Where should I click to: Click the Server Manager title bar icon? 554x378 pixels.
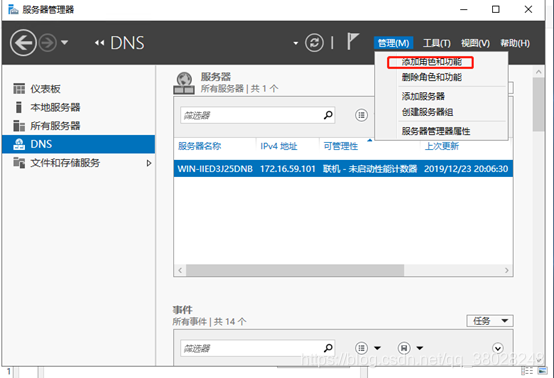(x=13, y=9)
